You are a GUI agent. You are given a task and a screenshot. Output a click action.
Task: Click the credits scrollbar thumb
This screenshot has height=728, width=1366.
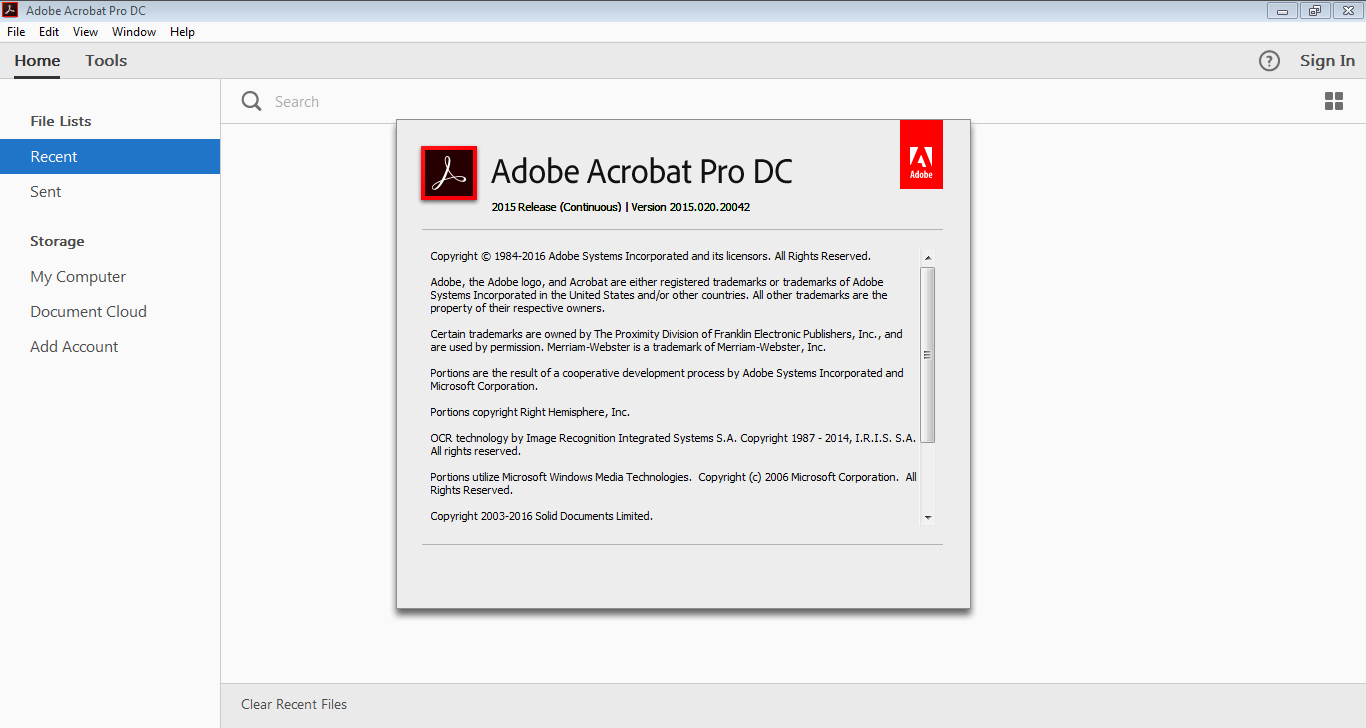[928, 355]
